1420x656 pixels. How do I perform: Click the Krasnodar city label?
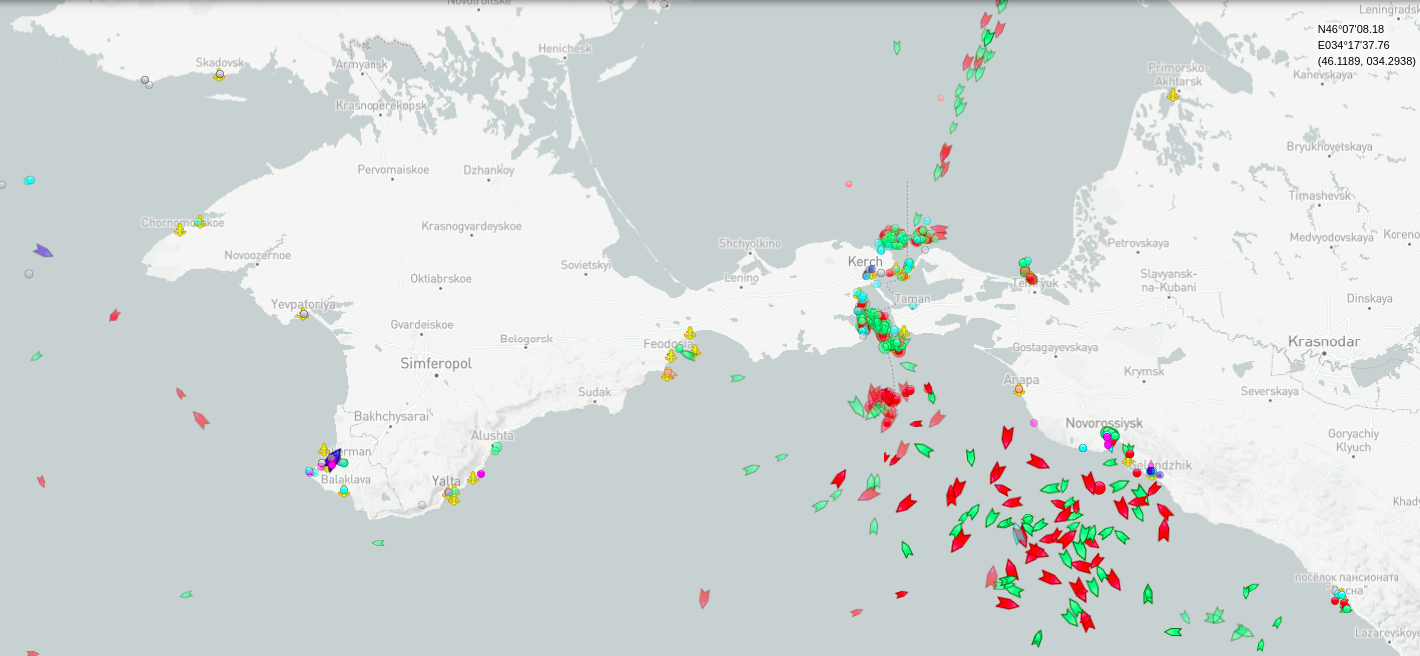[x=1324, y=341]
